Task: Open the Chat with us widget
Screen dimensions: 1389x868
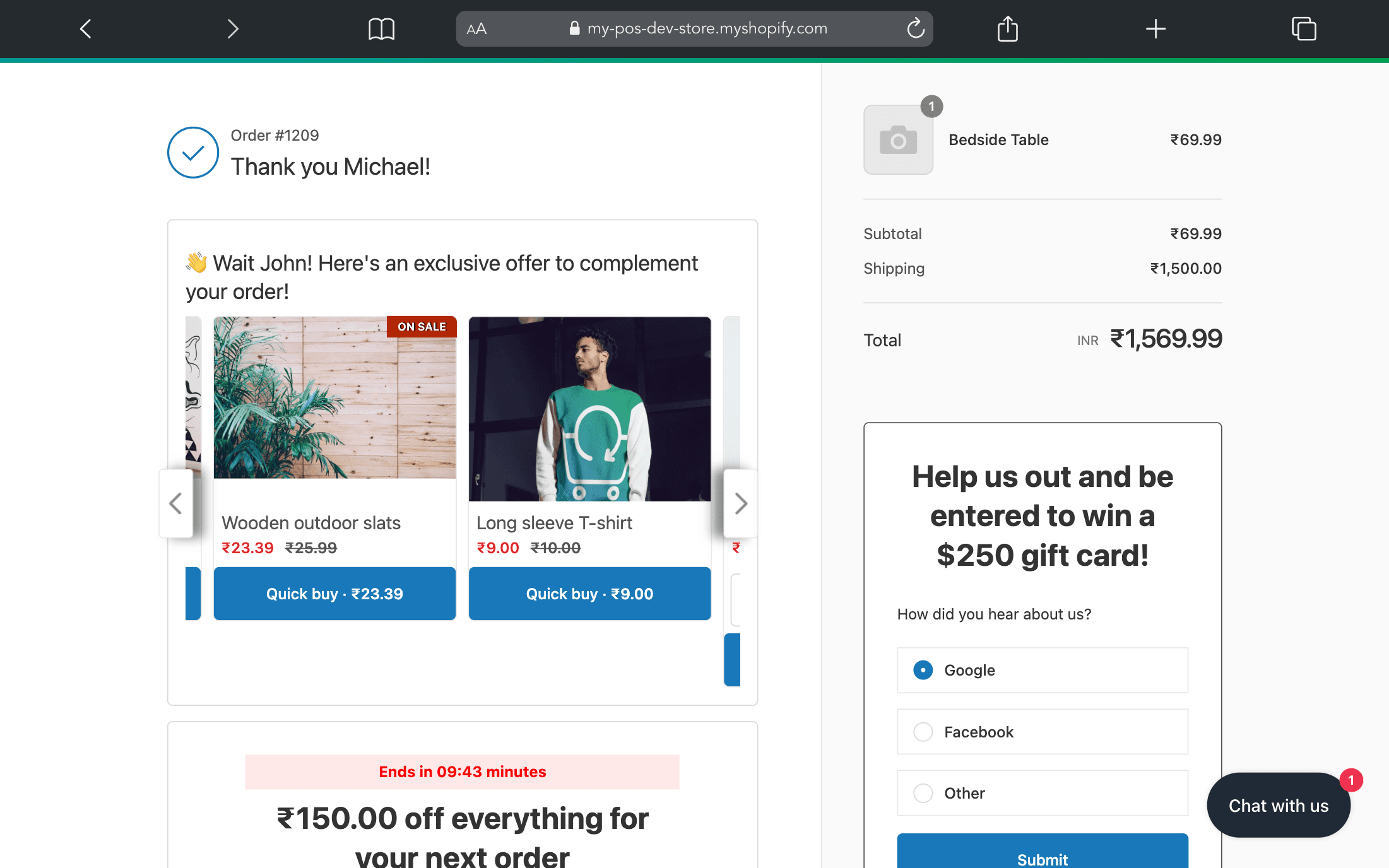Action: (x=1278, y=805)
